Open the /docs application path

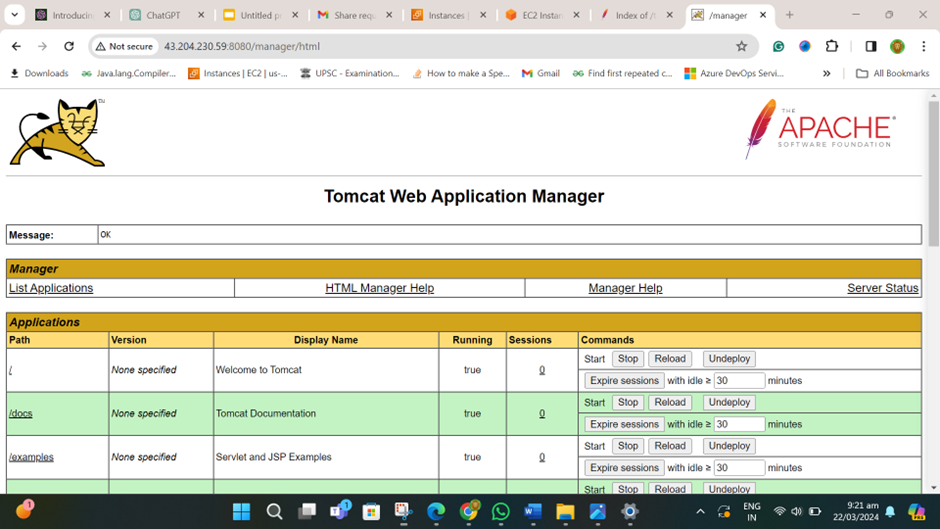click(x=20, y=413)
